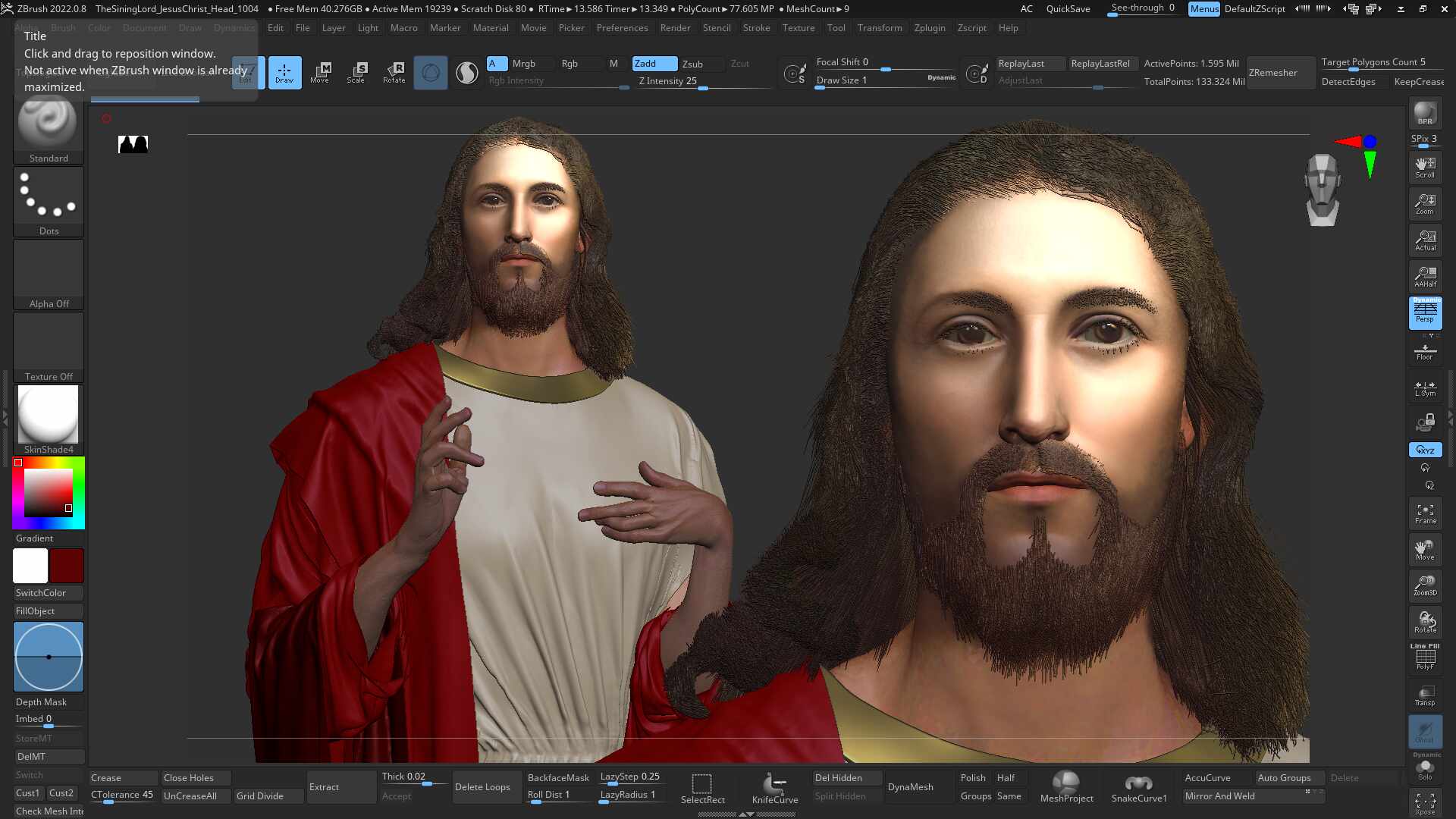Run ZRemesher on the mesh
Viewport: 1456px width, 819px height.
(1280, 72)
